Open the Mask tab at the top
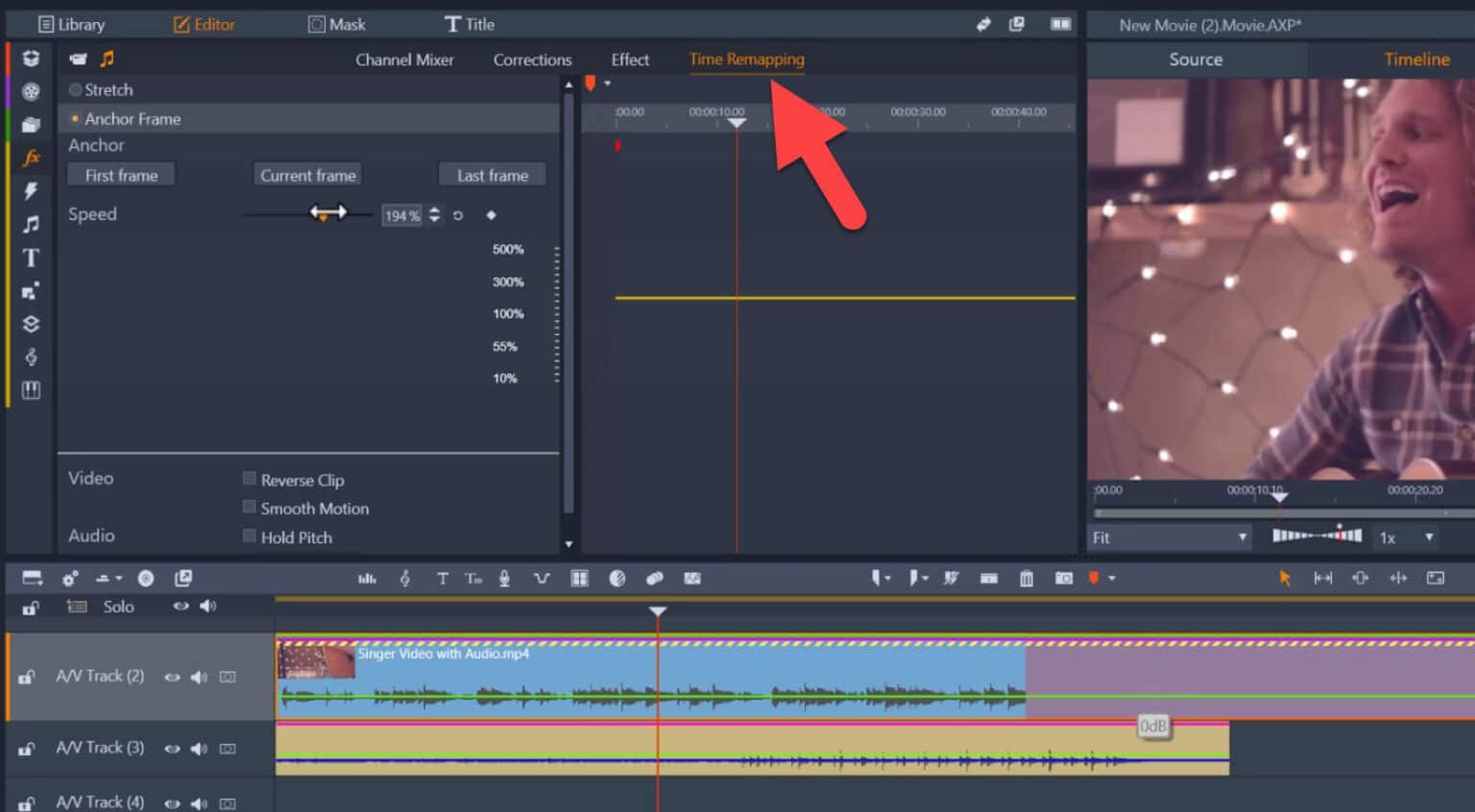The width and height of the screenshot is (1475, 812). [x=336, y=23]
